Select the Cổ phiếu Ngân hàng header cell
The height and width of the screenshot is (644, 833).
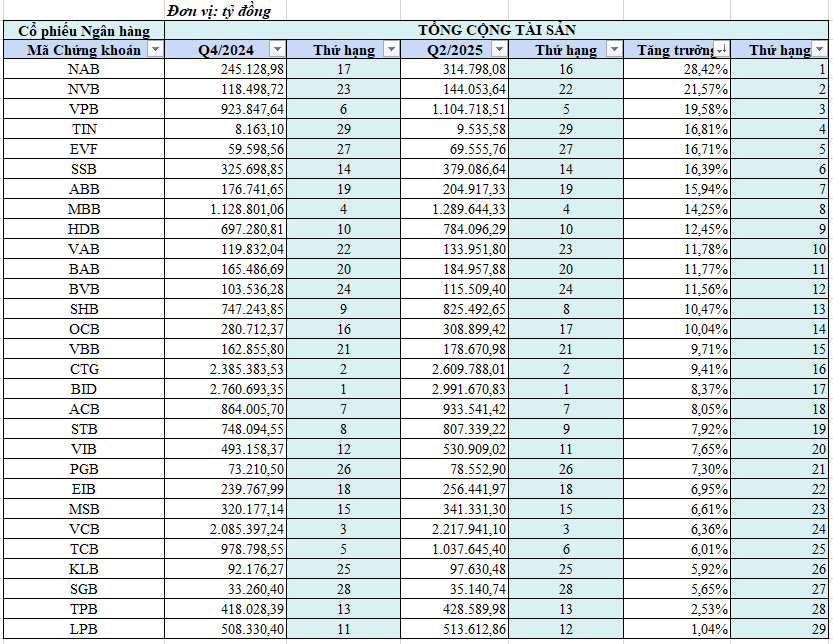[x=84, y=30]
